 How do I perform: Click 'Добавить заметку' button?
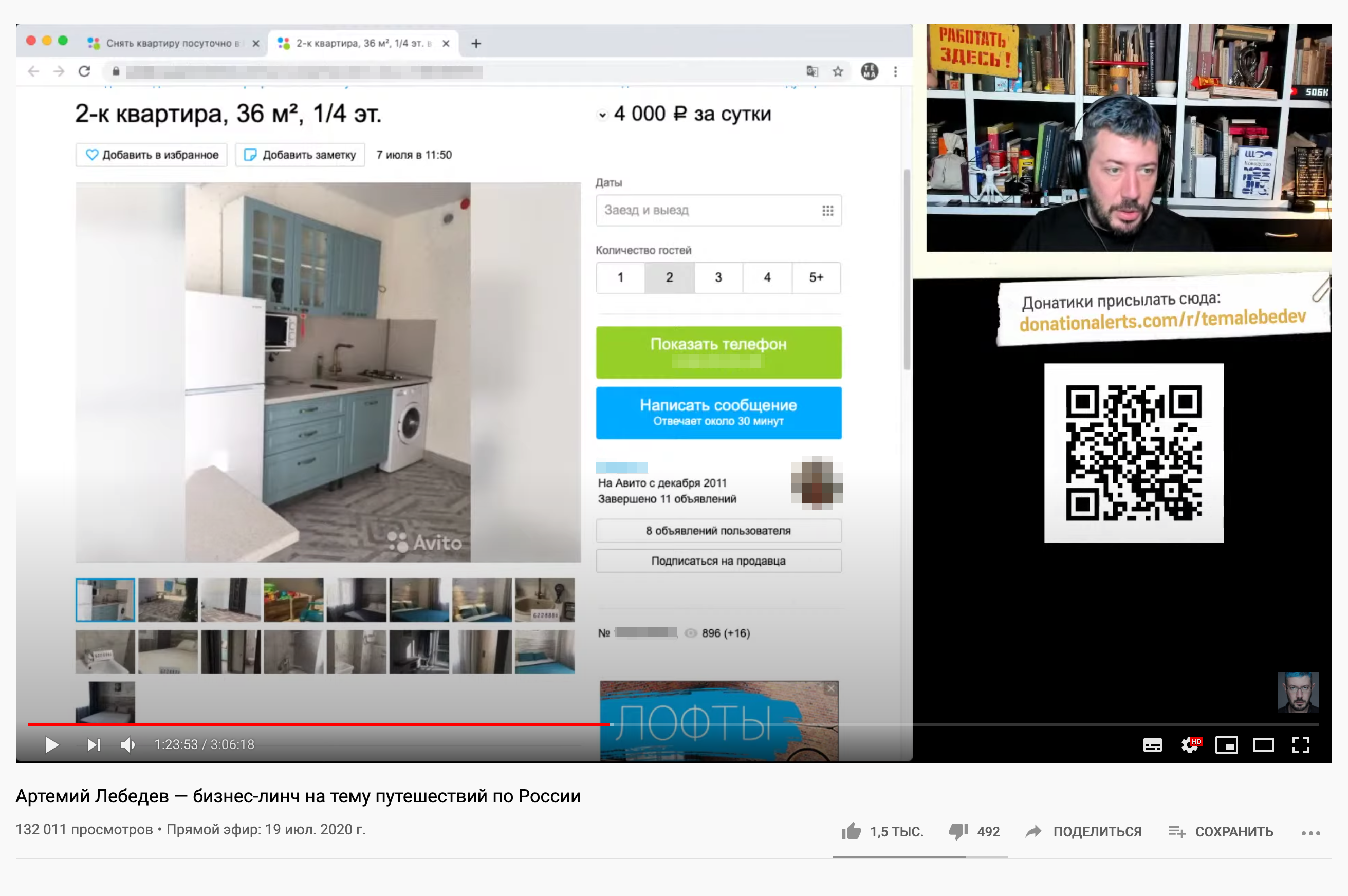tap(300, 155)
